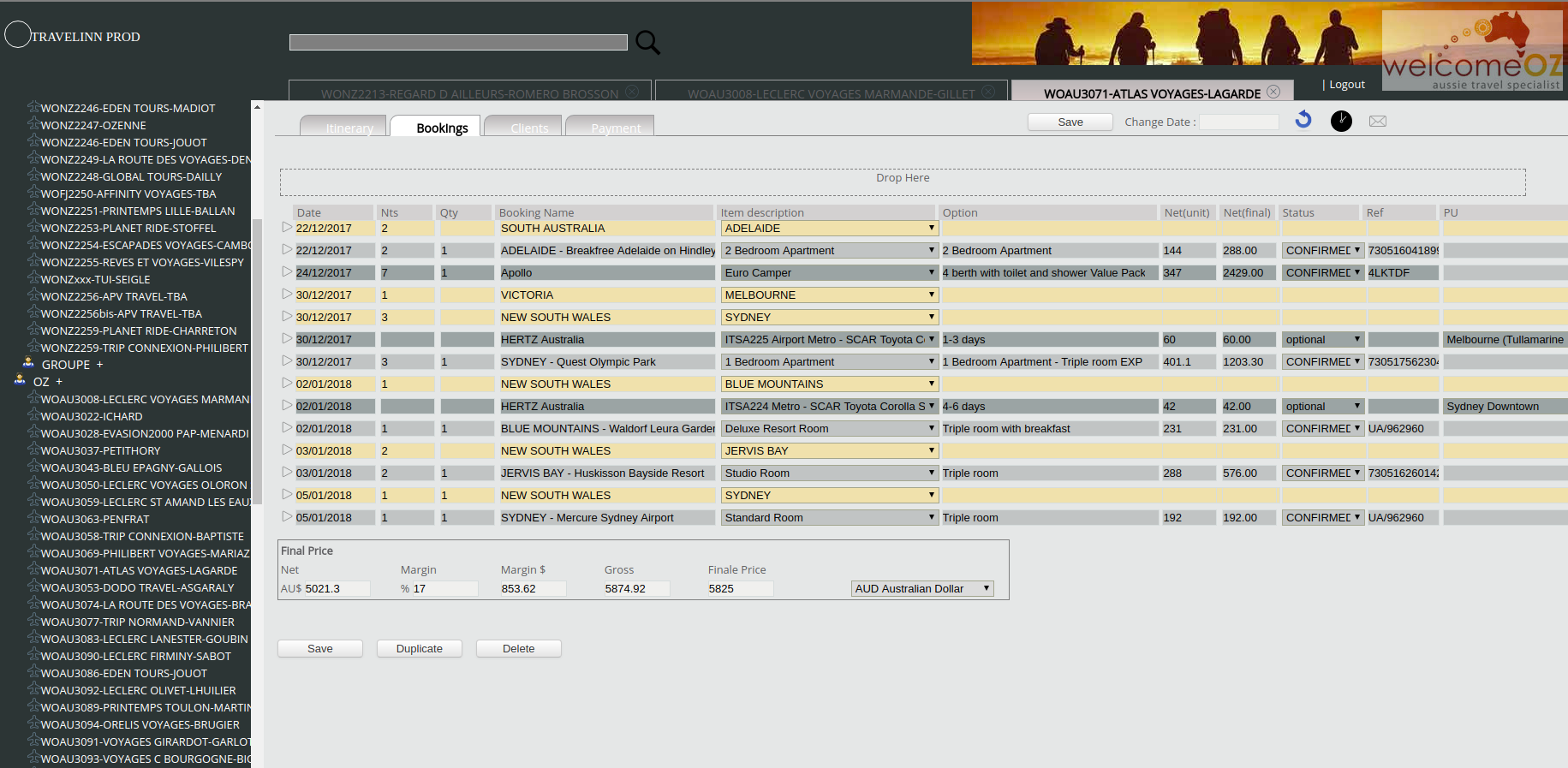
Task: Open the black clock history icon
Action: pos(1341,121)
